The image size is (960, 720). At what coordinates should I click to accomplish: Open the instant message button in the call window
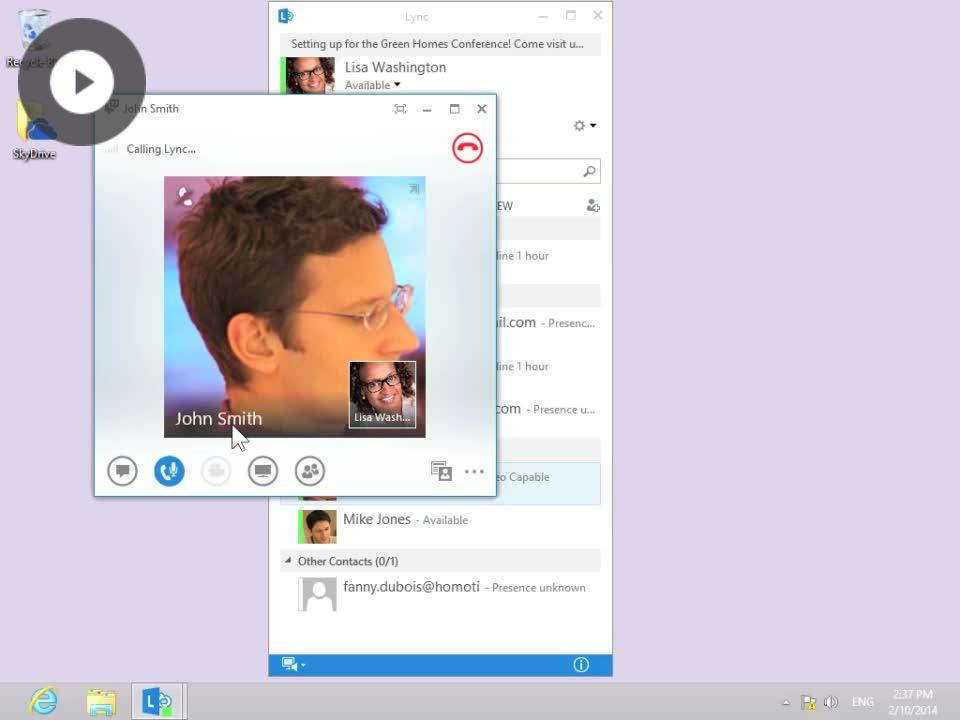coord(122,471)
